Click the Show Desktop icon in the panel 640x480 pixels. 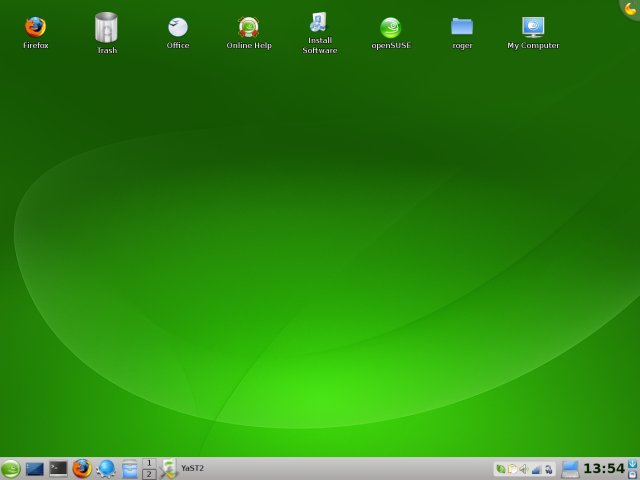[35, 469]
